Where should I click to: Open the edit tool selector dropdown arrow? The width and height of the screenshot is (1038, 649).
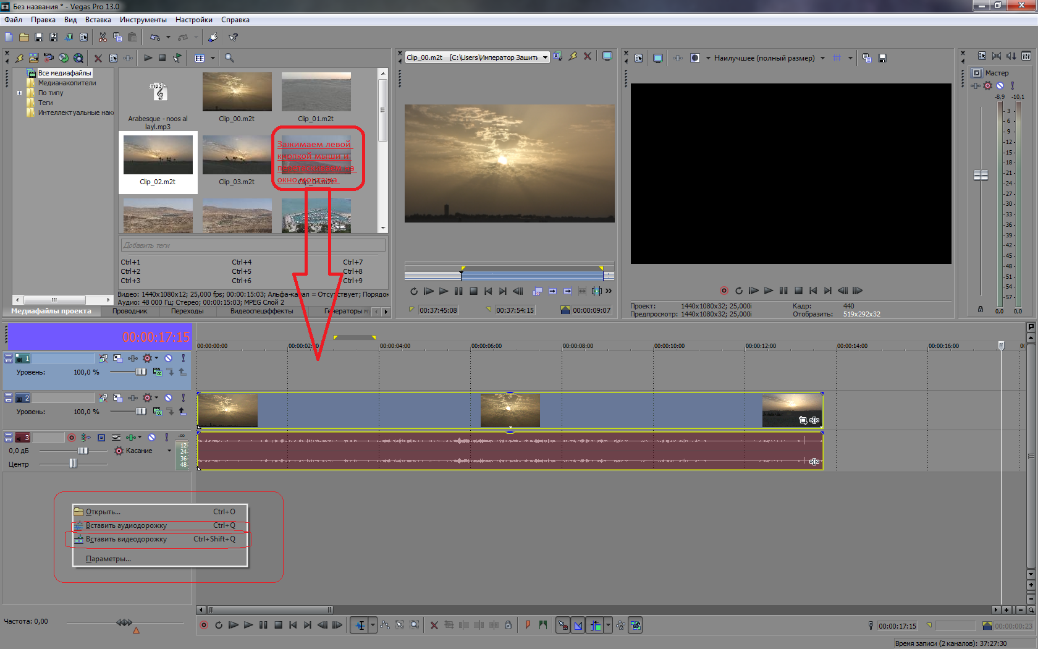point(372,625)
